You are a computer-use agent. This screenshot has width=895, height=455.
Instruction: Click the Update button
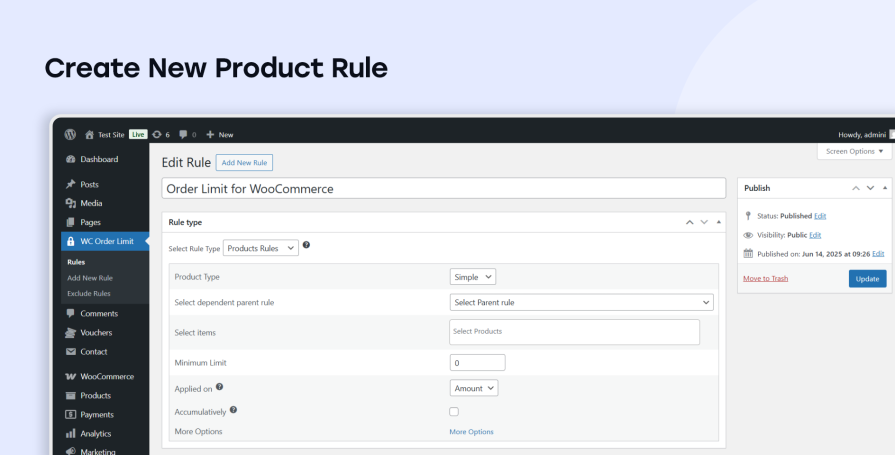tap(867, 278)
